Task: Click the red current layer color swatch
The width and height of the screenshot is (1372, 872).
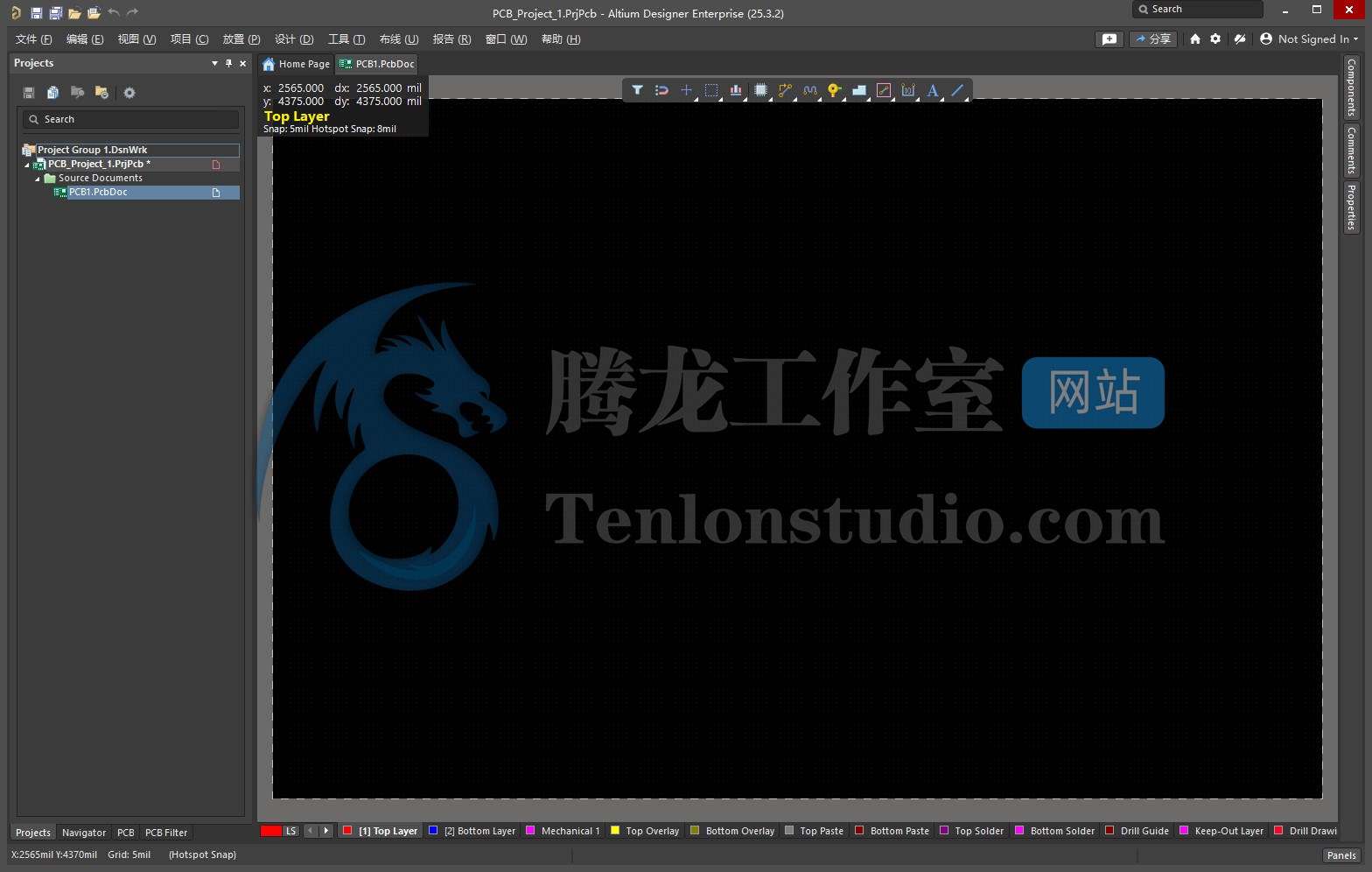Action: [x=271, y=831]
